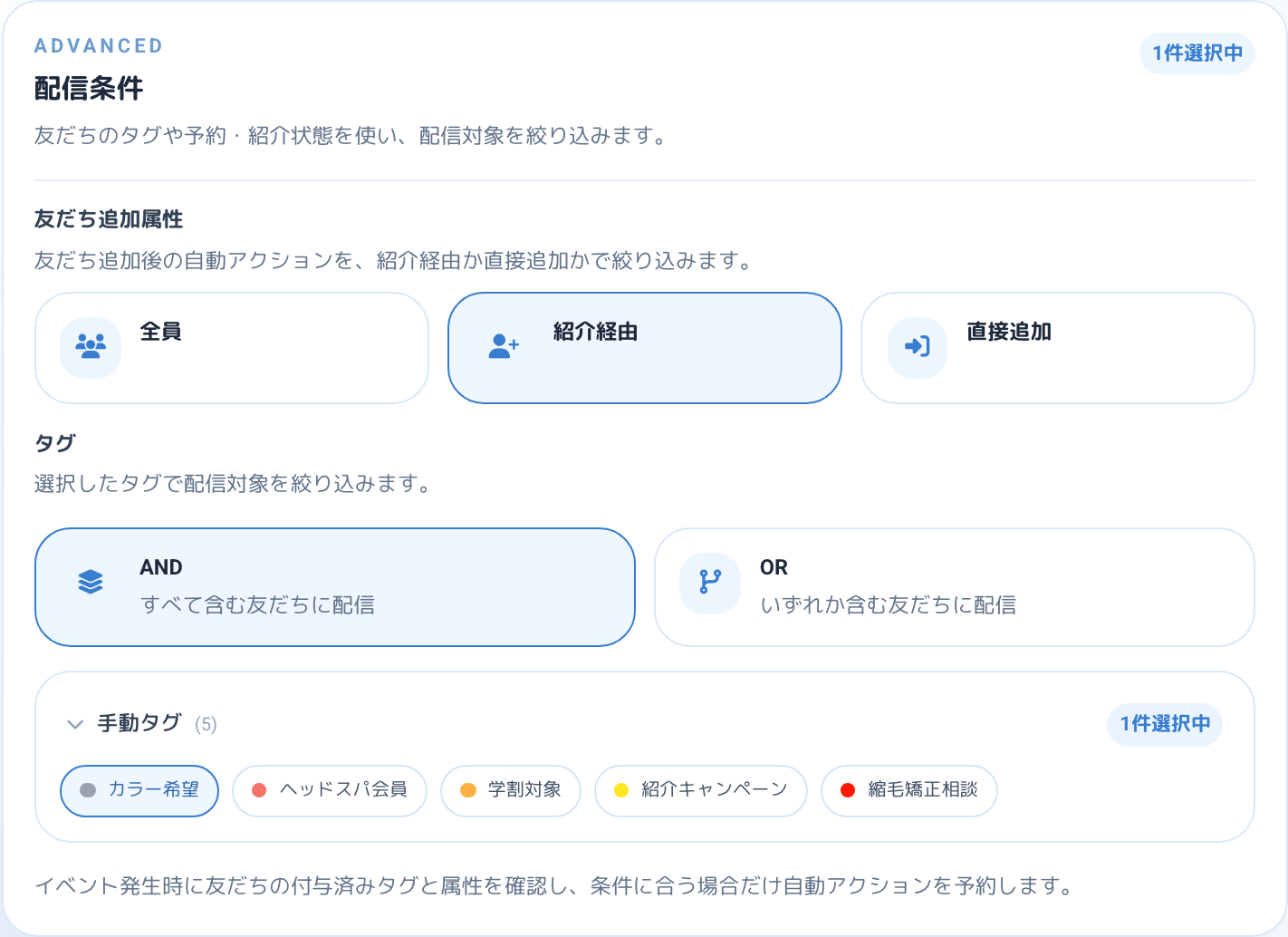Collapse the 手動タグ section chevron
1288x937 pixels.
(75, 724)
